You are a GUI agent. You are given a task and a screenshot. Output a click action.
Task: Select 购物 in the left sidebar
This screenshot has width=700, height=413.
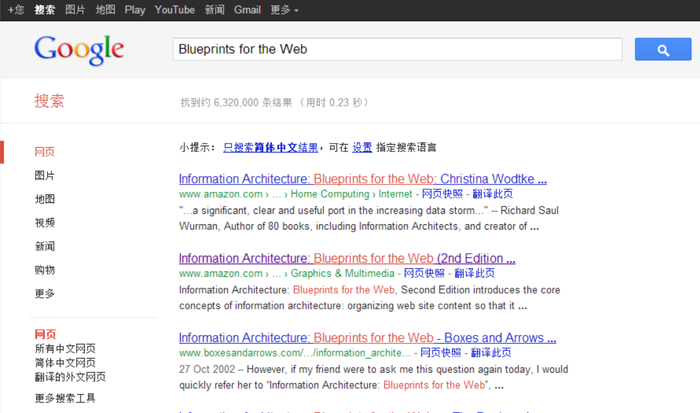click(45, 270)
